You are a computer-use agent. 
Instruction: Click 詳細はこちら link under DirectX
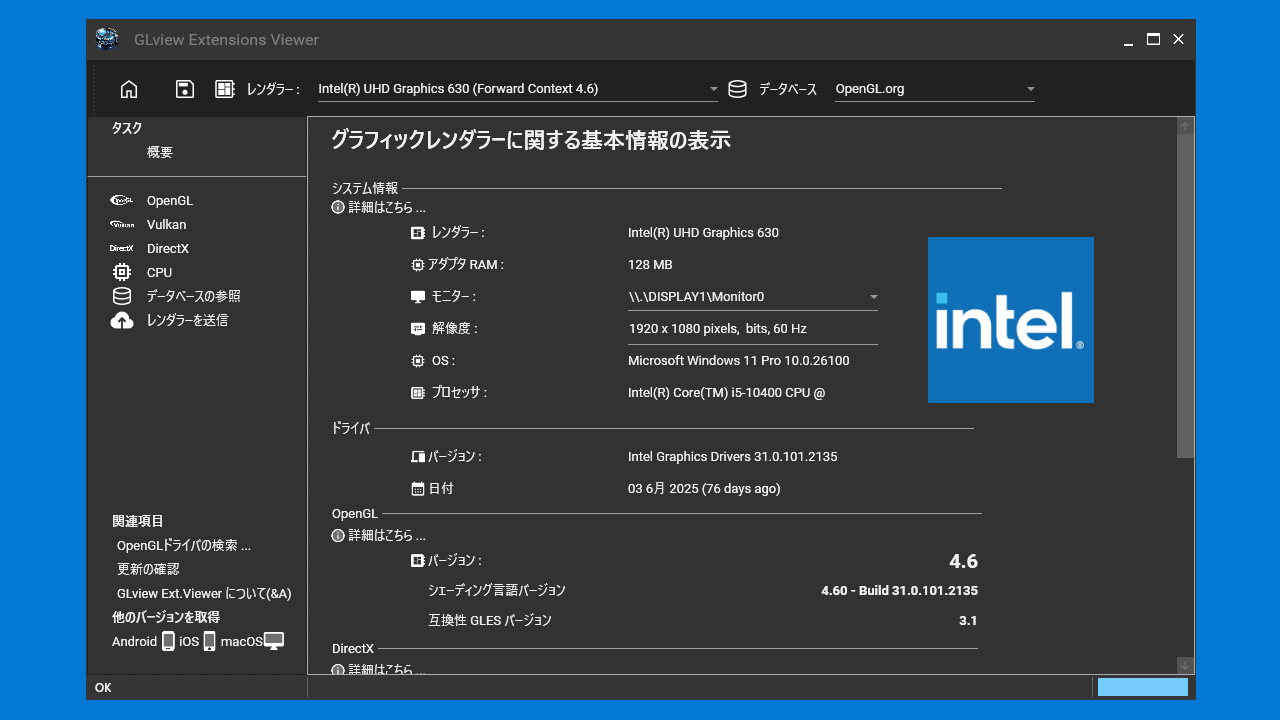coord(387,669)
